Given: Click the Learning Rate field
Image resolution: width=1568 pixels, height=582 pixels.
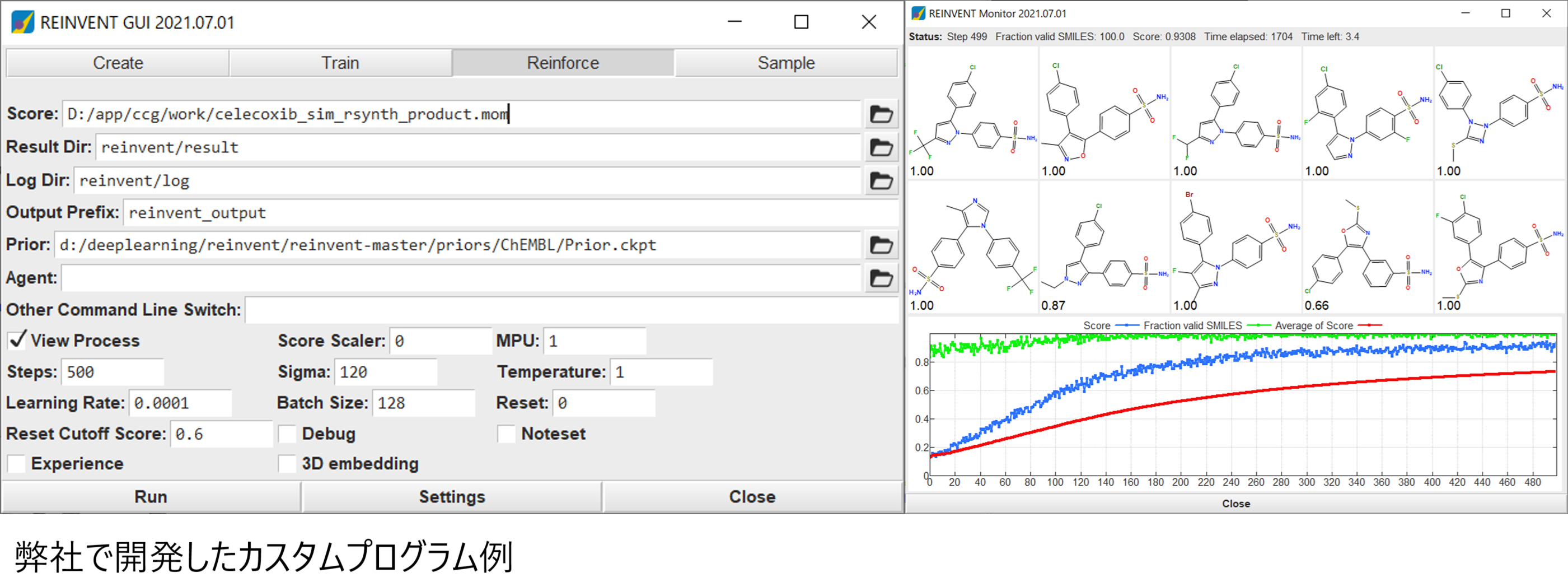Looking at the screenshot, I should click(x=180, y=403).
